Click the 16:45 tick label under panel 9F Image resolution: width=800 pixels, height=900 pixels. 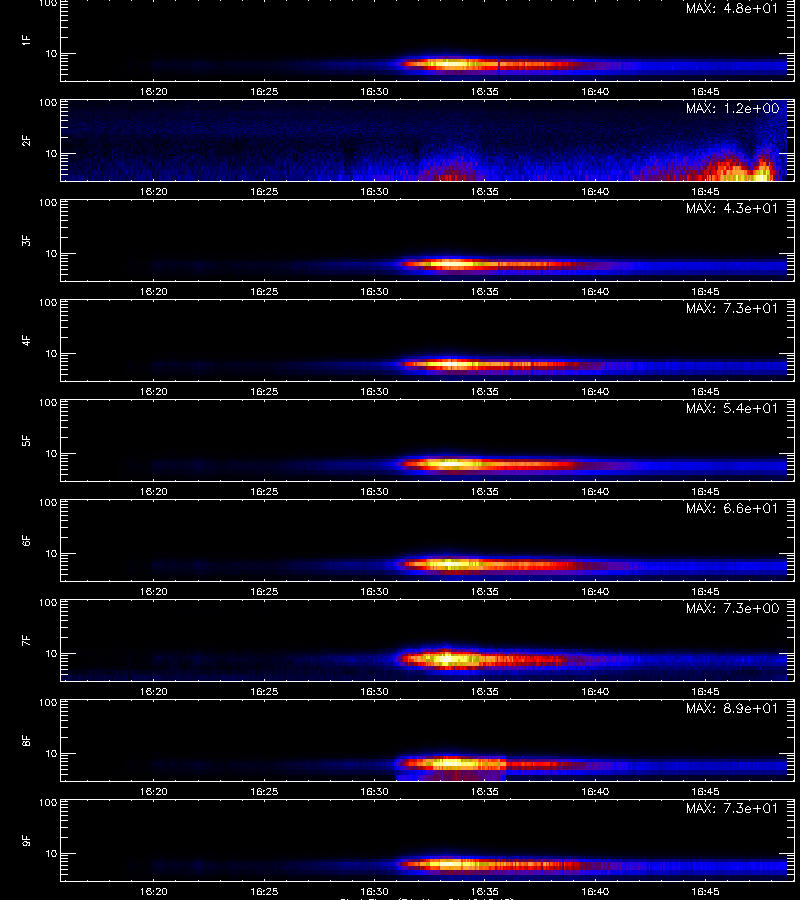[705, 892]
